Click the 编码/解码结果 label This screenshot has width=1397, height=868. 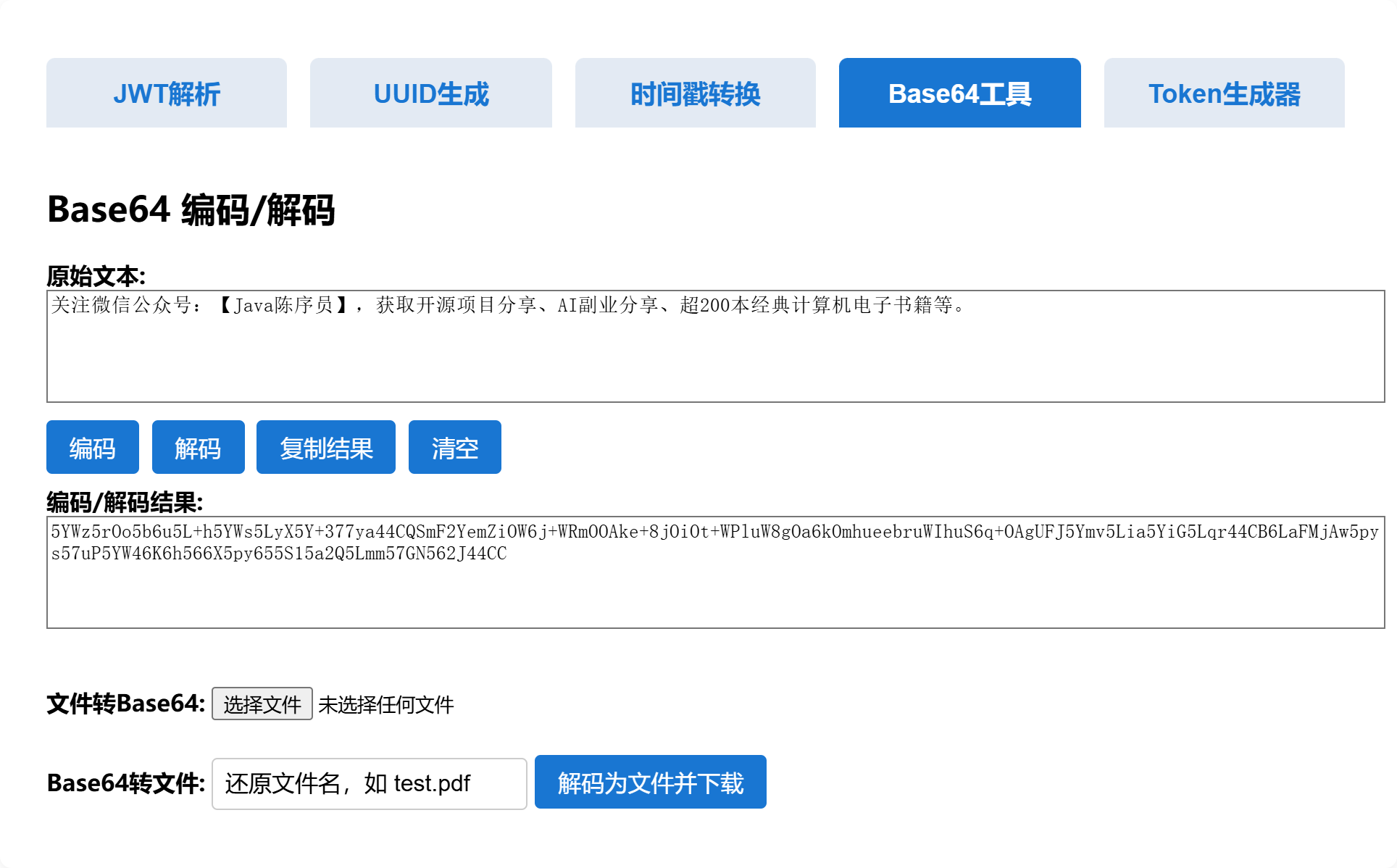[x=125, y=501]
